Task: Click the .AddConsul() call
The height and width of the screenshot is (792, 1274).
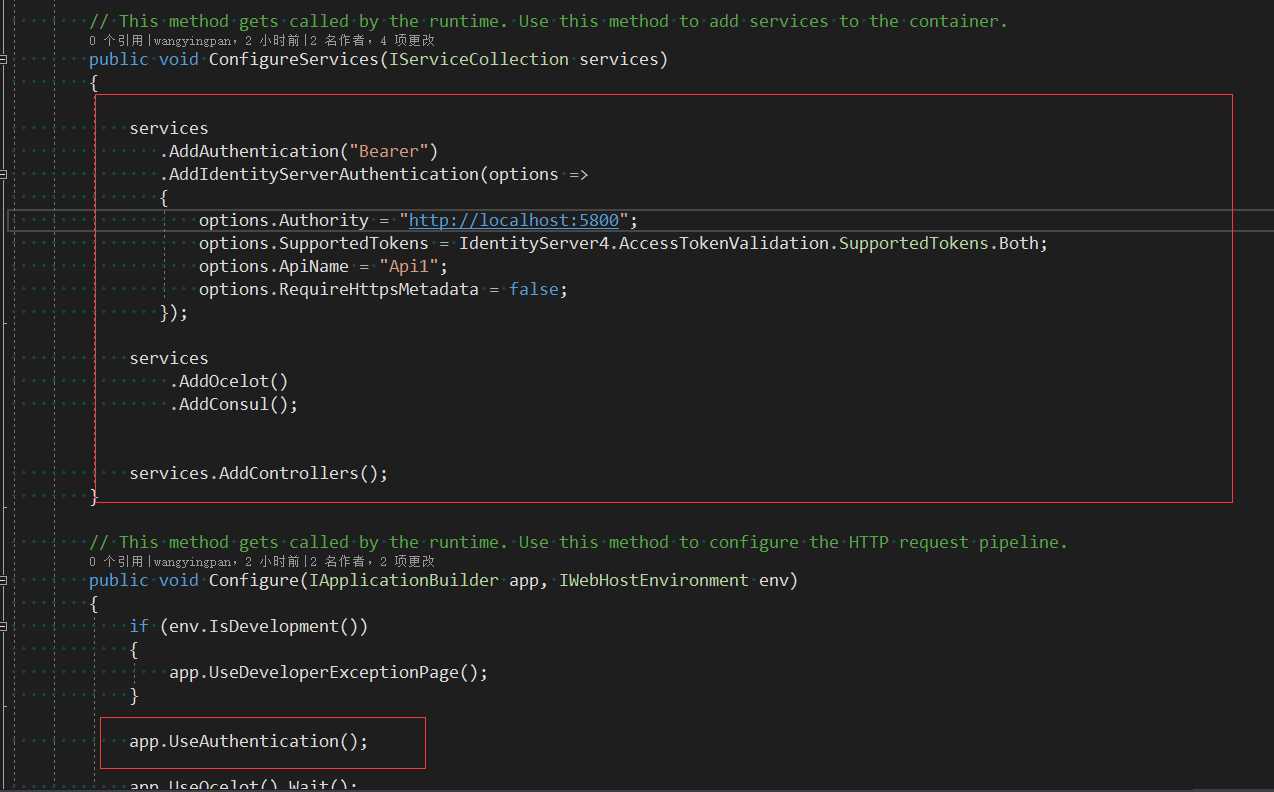Action: [234, 404]
